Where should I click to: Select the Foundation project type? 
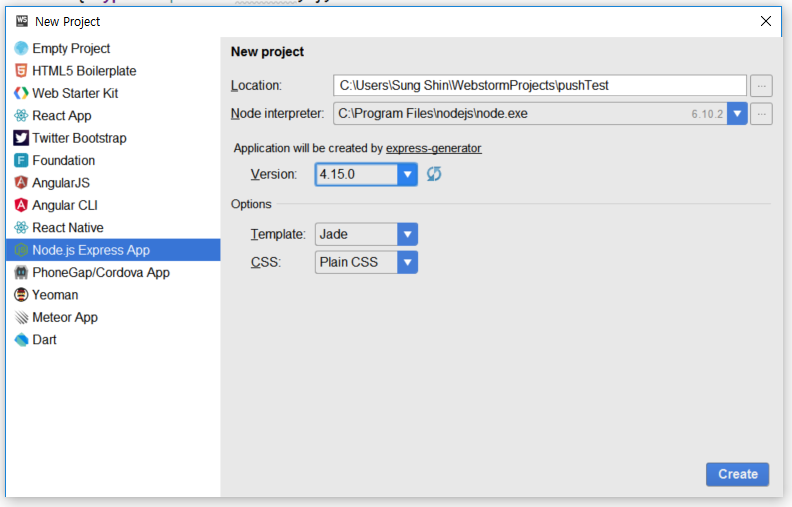tap(113, 161)
